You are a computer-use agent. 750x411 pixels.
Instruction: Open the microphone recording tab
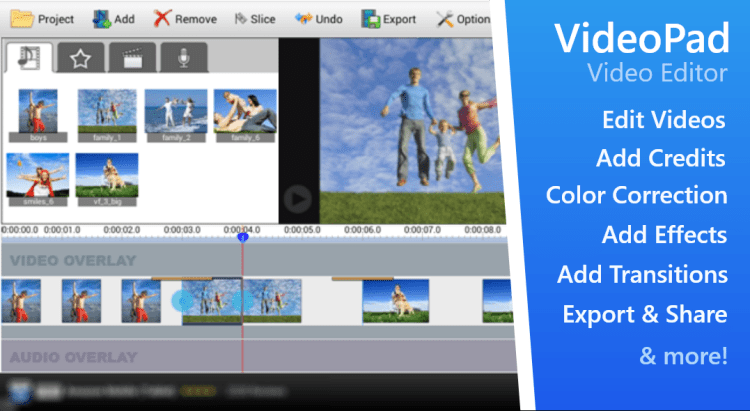pyautogui.click(x=184, y=58)
